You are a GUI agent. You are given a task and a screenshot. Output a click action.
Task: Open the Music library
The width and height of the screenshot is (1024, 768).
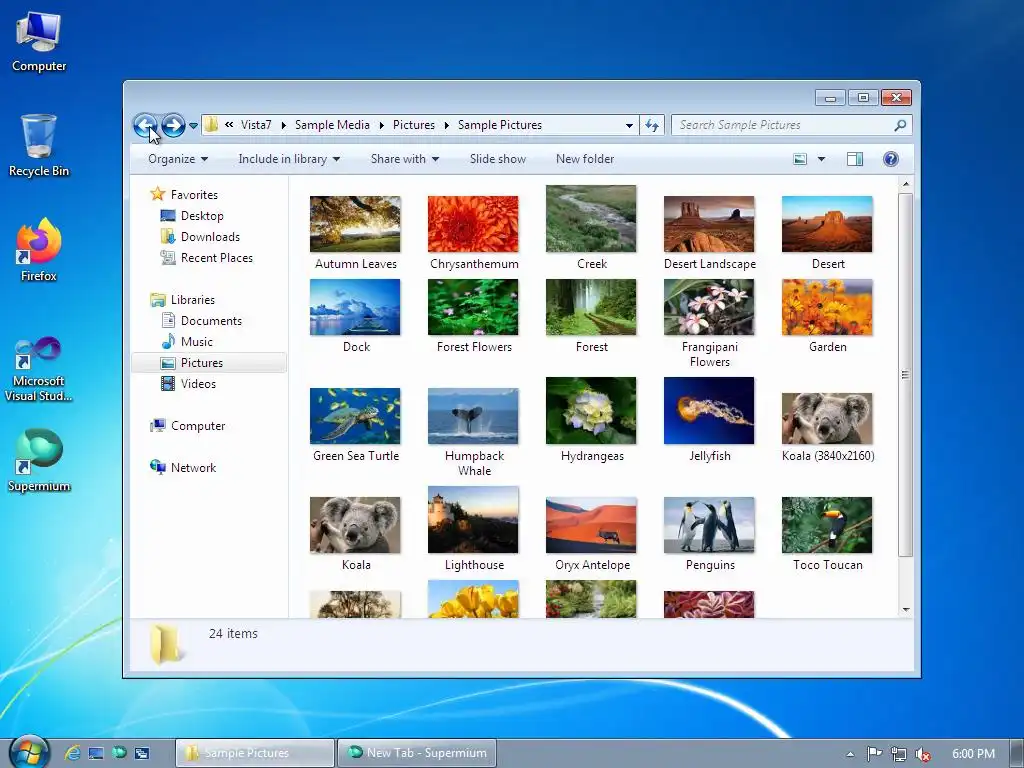pos(187,342)
